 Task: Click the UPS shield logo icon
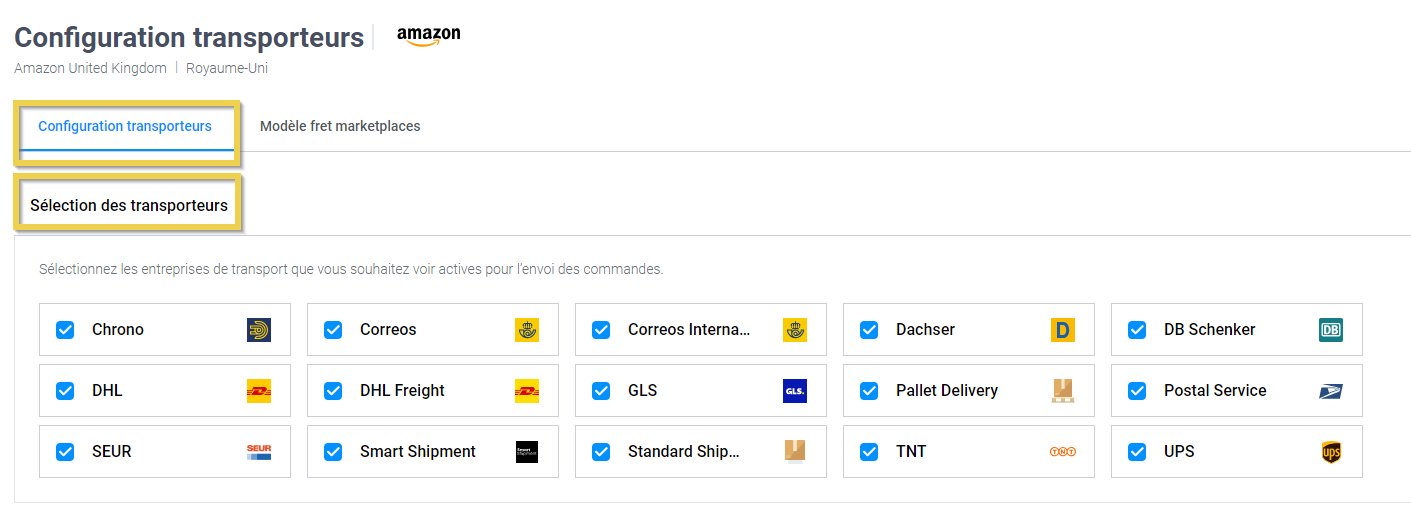1331,452
